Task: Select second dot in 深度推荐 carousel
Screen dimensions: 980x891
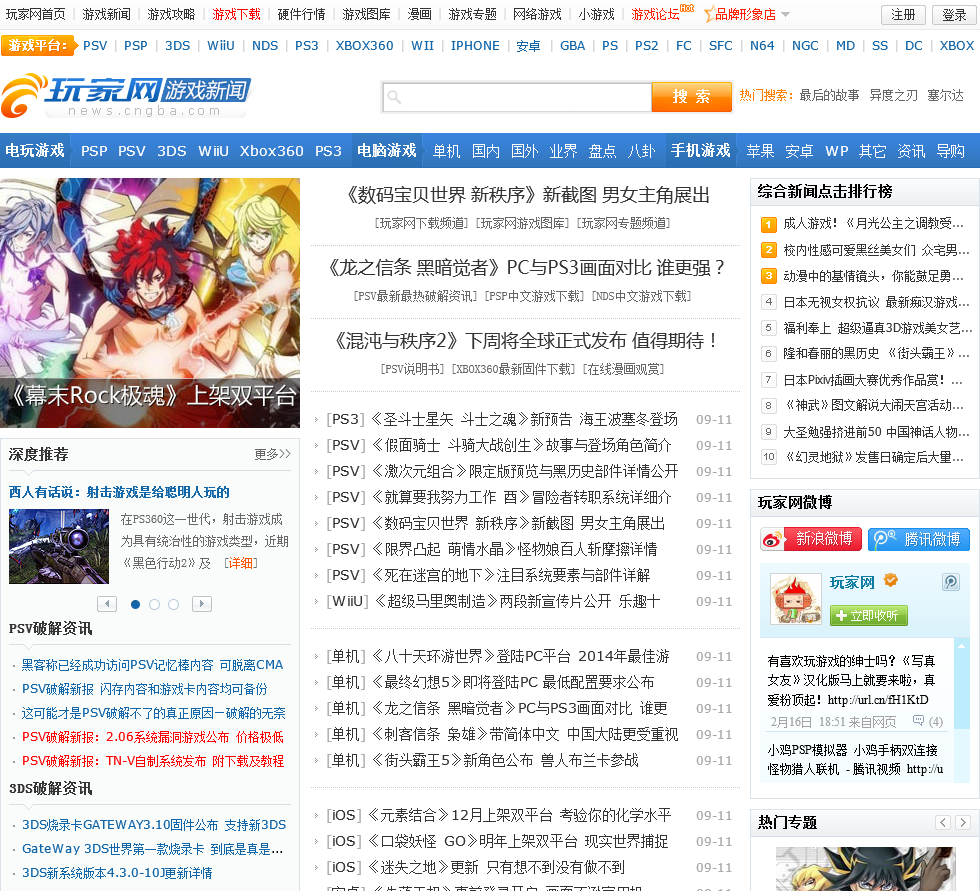Action: tap(154, 604)
